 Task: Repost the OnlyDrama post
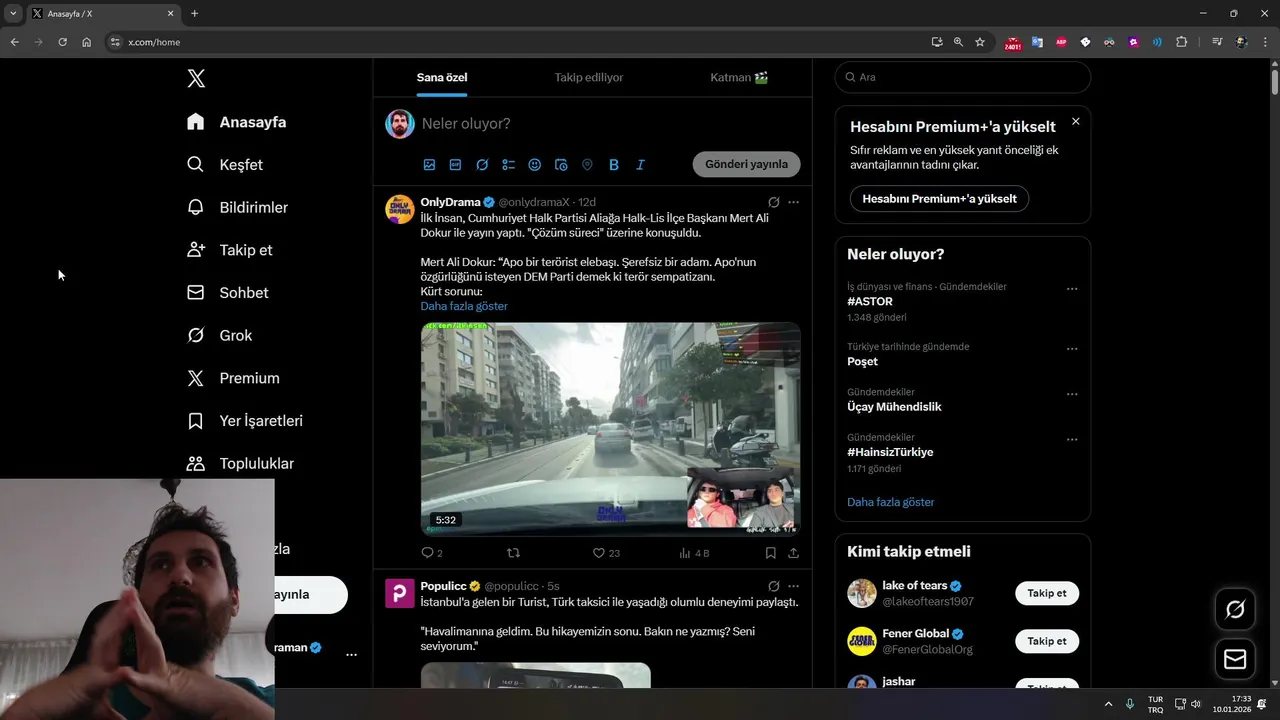[513, 552]
